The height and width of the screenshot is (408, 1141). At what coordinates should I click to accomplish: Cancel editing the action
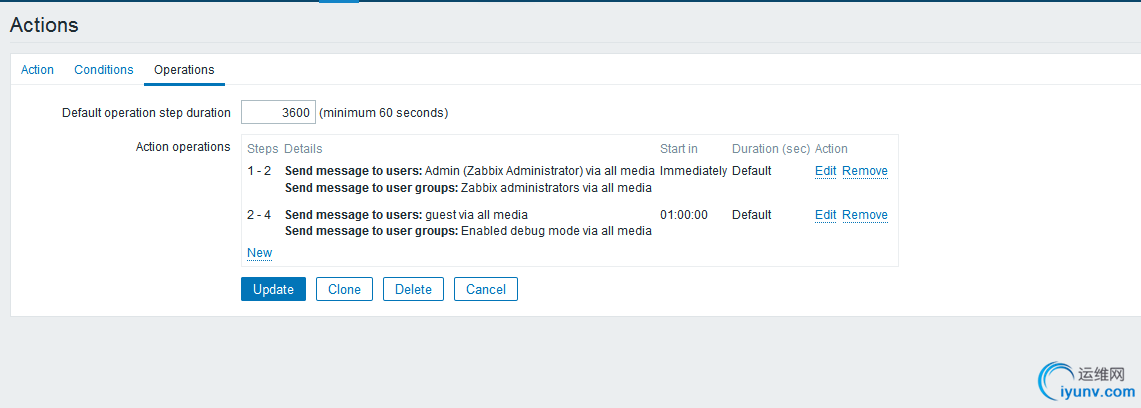485,290
